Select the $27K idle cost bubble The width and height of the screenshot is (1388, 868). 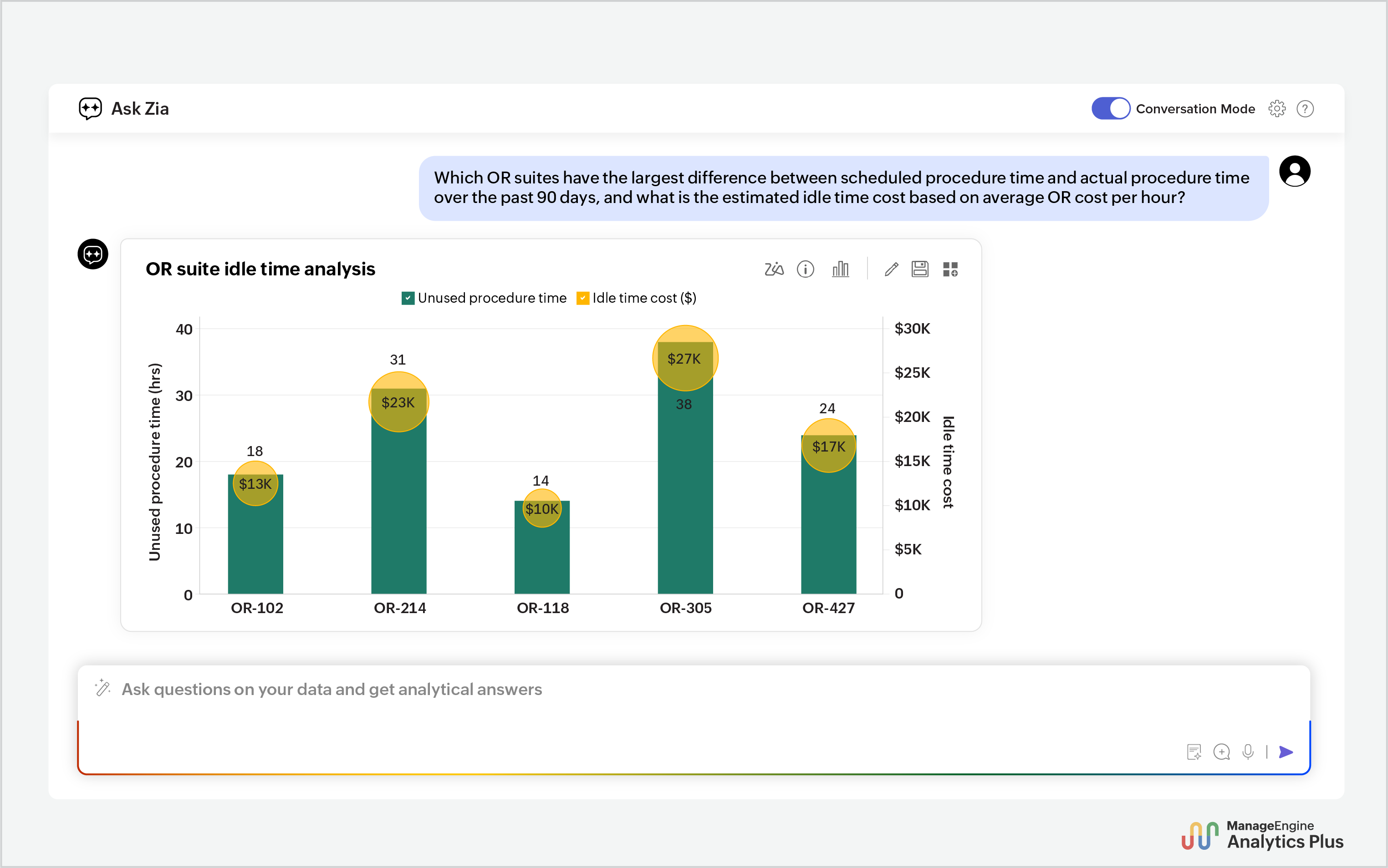coord(685,358)
